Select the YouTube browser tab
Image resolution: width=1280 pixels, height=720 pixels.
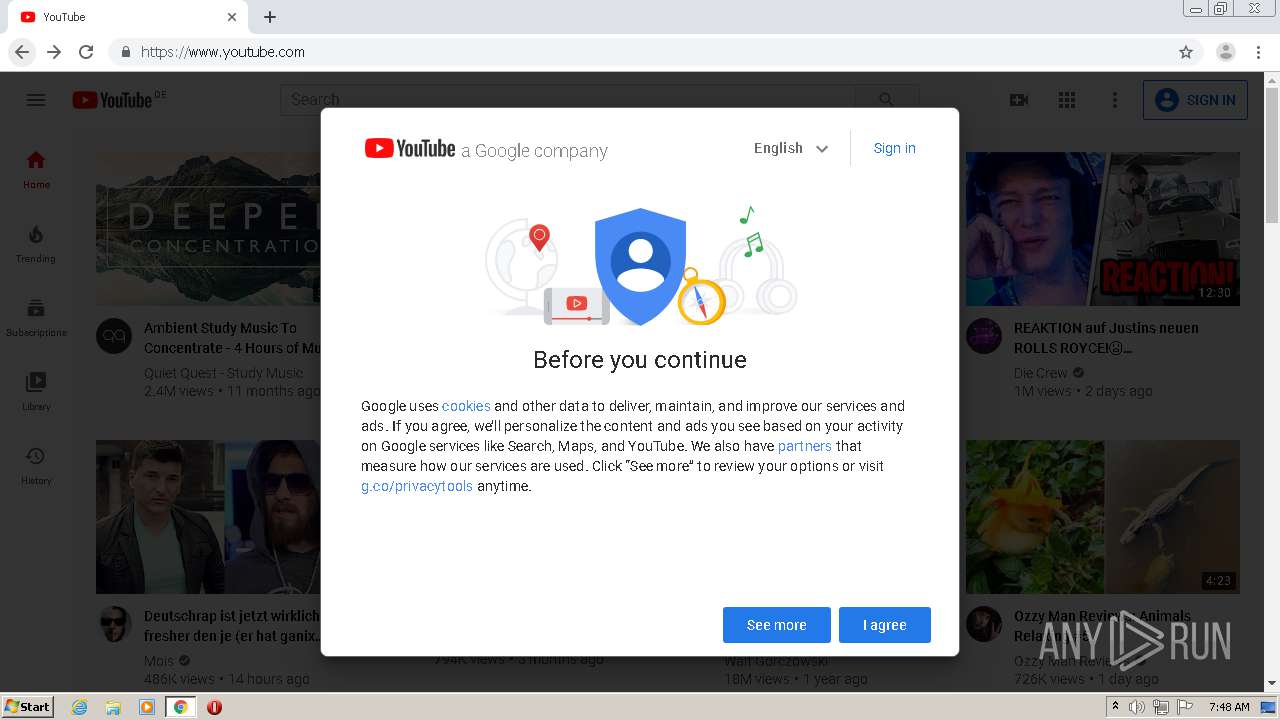(x=127, y=17)
